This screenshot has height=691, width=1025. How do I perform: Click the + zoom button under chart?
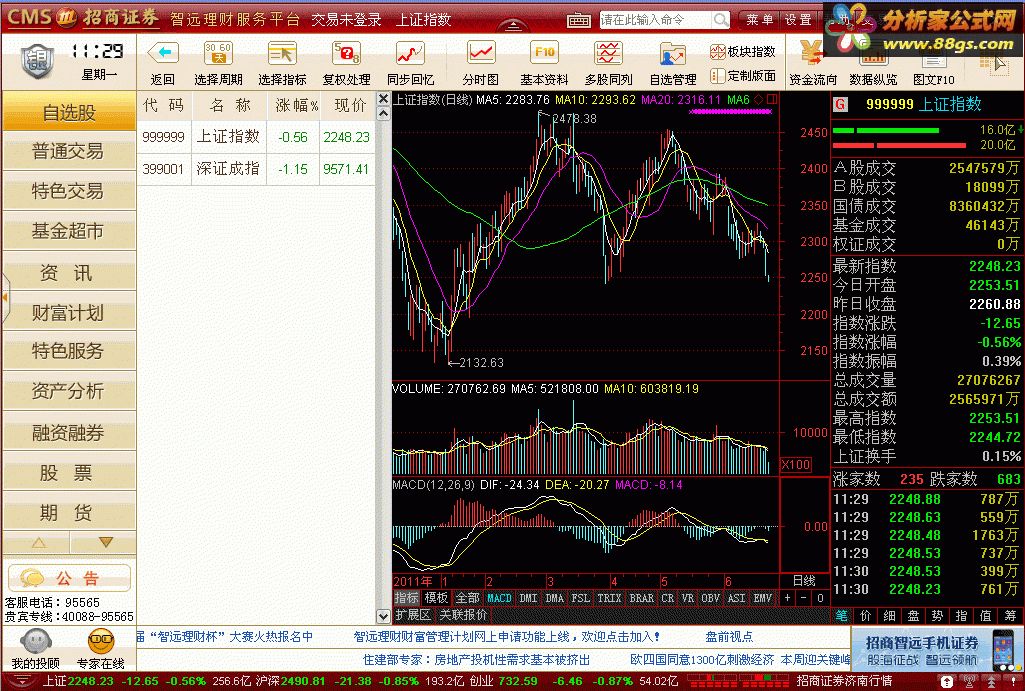point(788,598)
